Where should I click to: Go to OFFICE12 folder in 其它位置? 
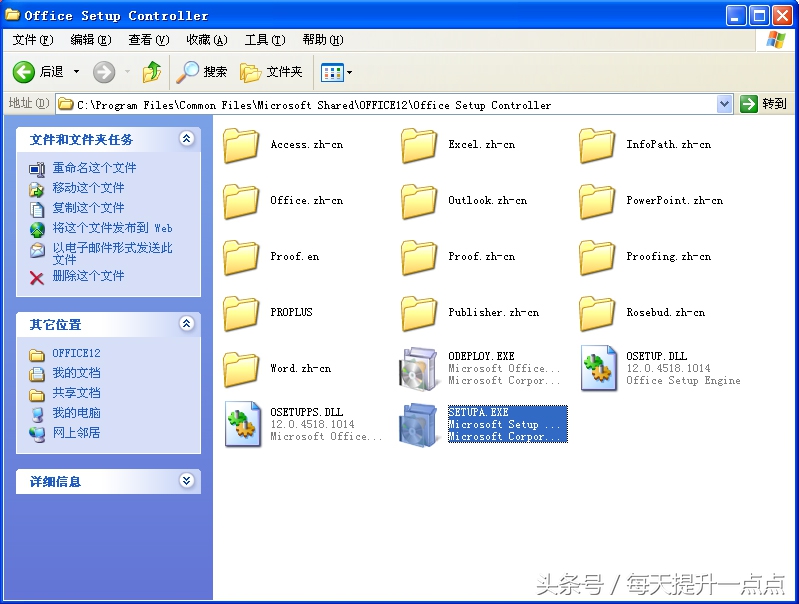[x=76, y=353]
